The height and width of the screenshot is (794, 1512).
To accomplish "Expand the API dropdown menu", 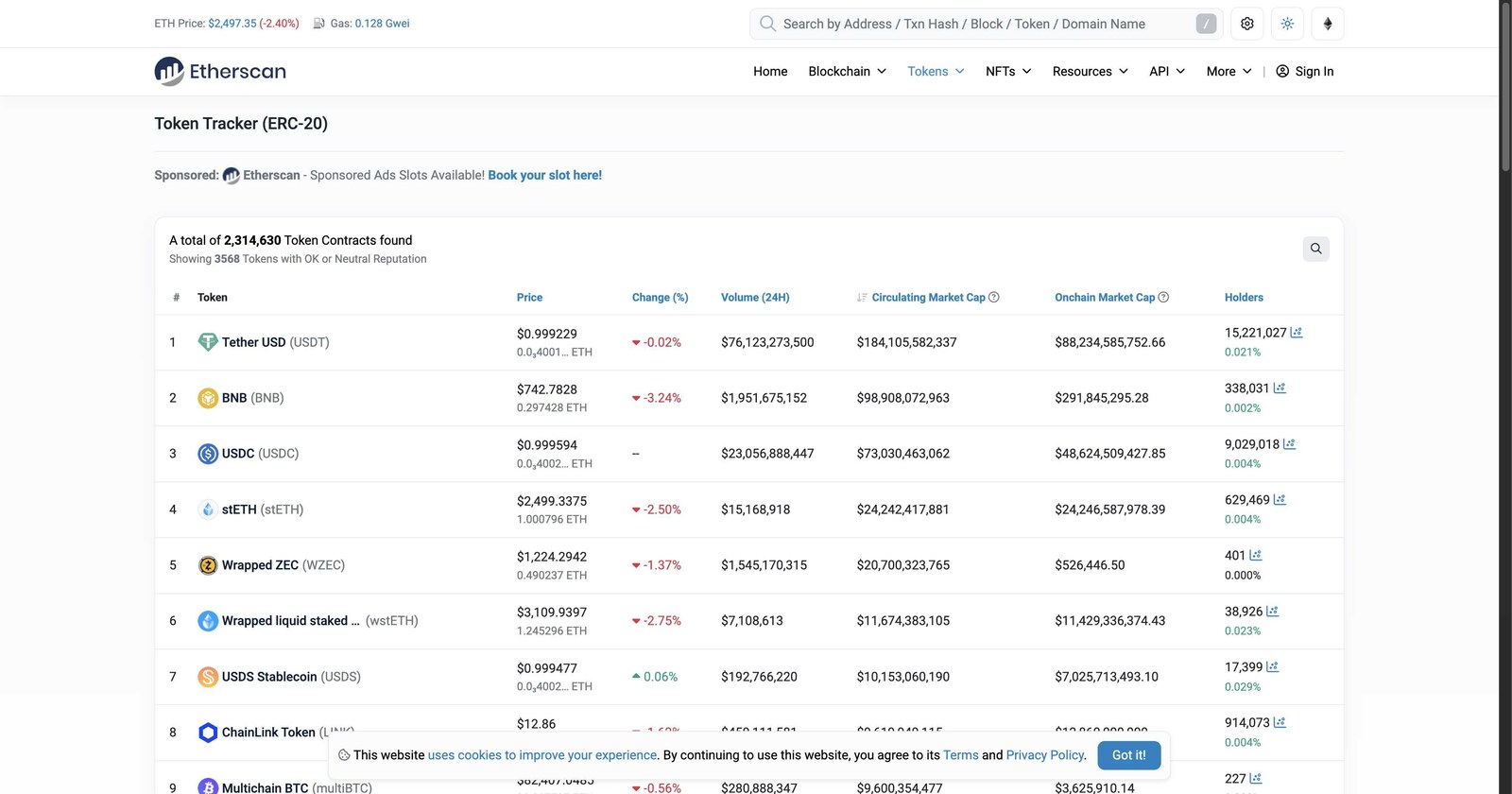I will [x=1167, y=71].
